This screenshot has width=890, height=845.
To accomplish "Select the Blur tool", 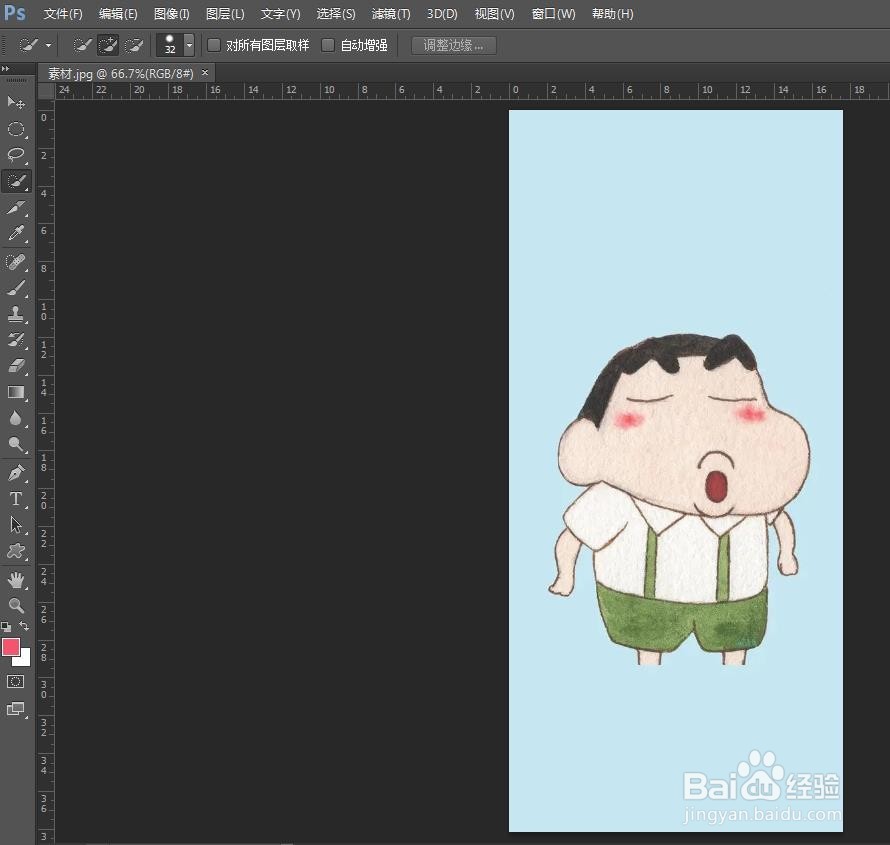I will 16,419.
